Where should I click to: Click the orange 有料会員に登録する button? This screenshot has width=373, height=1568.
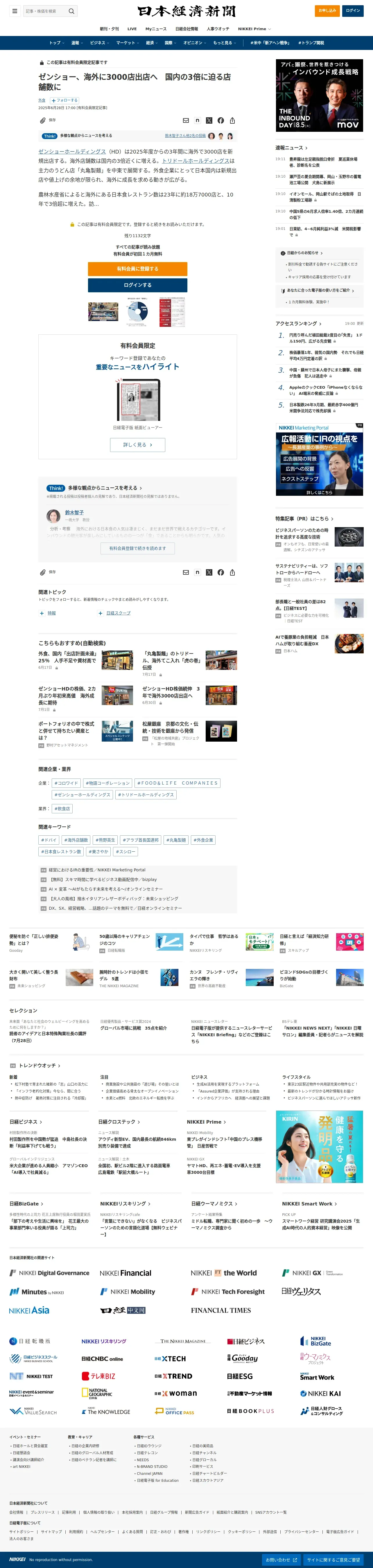(138, 268)
